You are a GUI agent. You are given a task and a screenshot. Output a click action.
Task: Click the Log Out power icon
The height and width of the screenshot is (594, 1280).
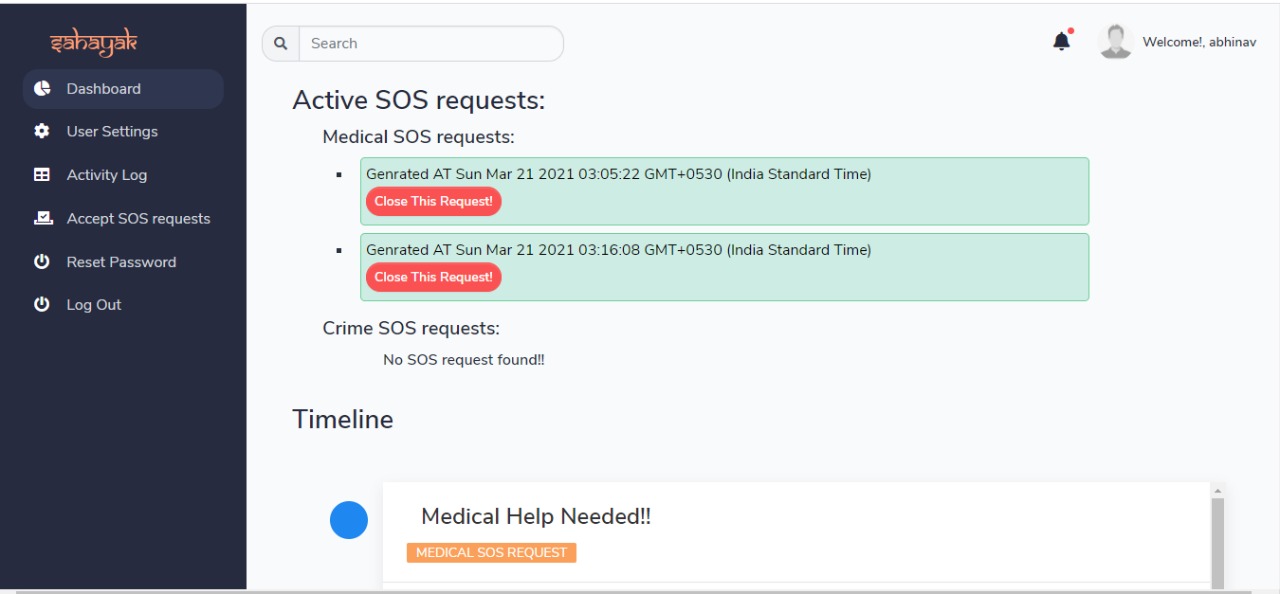(x=42, y=305)
